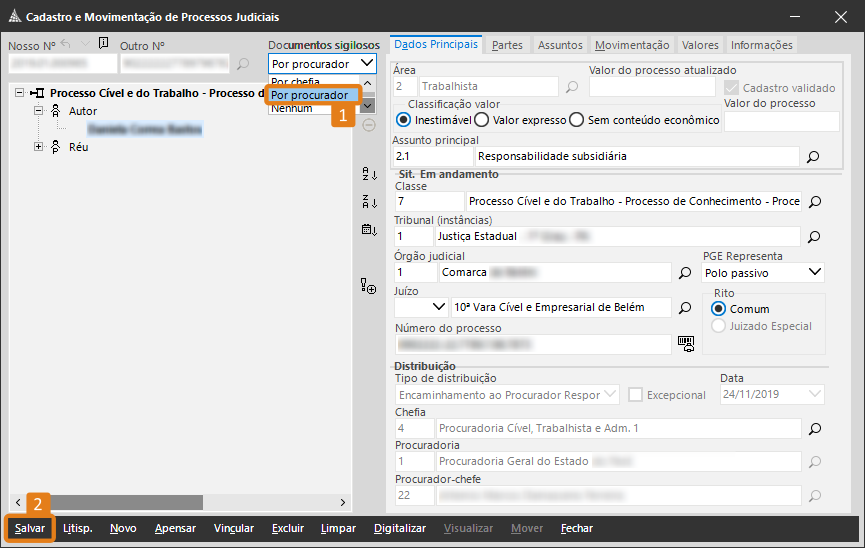Image resolution: width=865 pixels, height=548 pixels.
Task: Select the Valor expresso radio button
Action: pos(482,120)
